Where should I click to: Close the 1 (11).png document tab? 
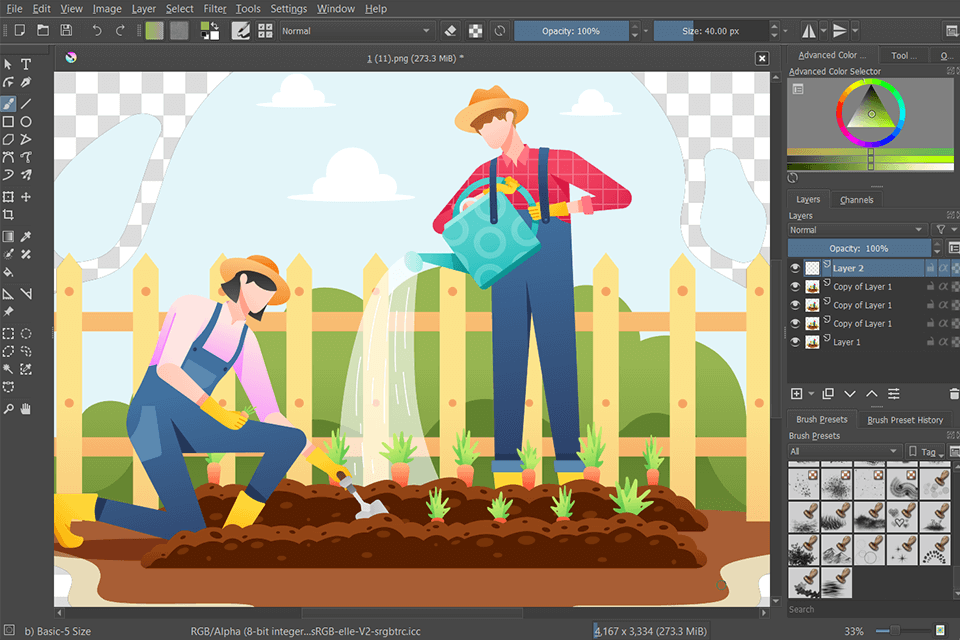(x=762, y=58)
